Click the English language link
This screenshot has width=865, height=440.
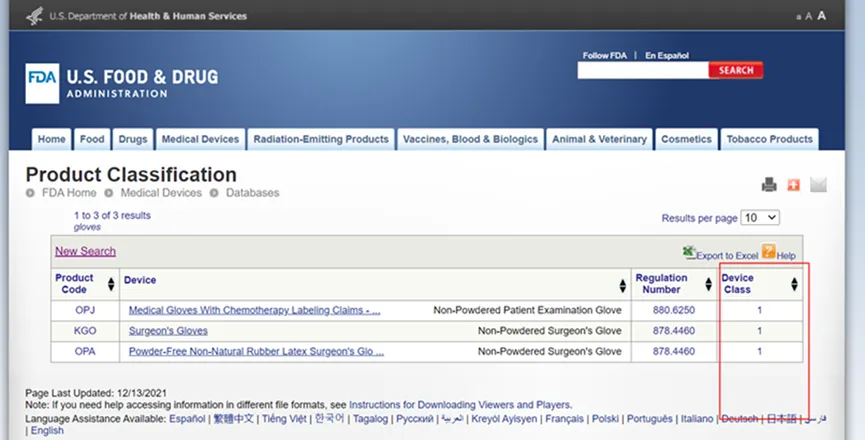coord(47,431)
